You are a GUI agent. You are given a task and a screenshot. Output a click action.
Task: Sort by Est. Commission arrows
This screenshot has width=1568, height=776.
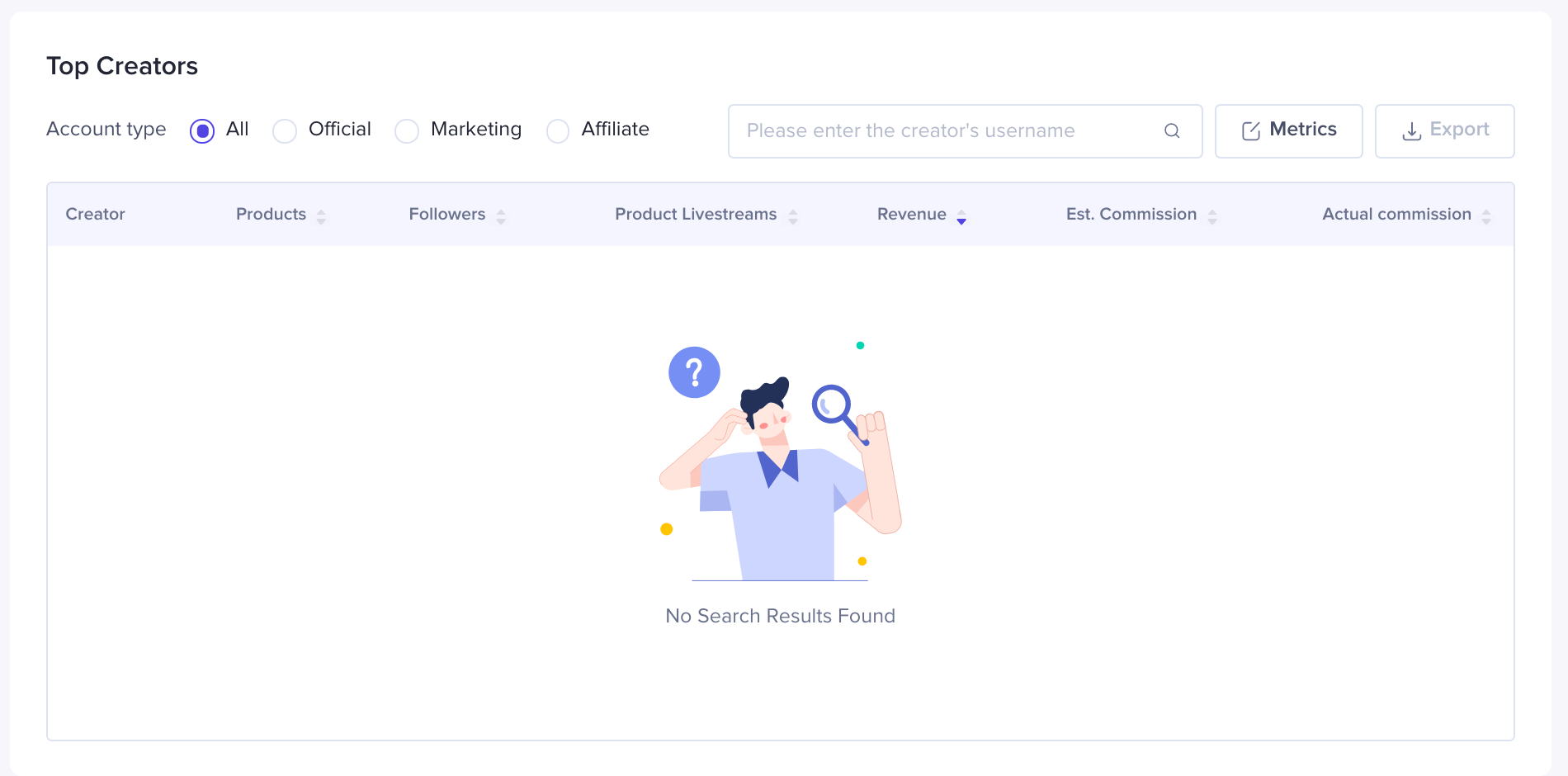(x=1212, y=216)
